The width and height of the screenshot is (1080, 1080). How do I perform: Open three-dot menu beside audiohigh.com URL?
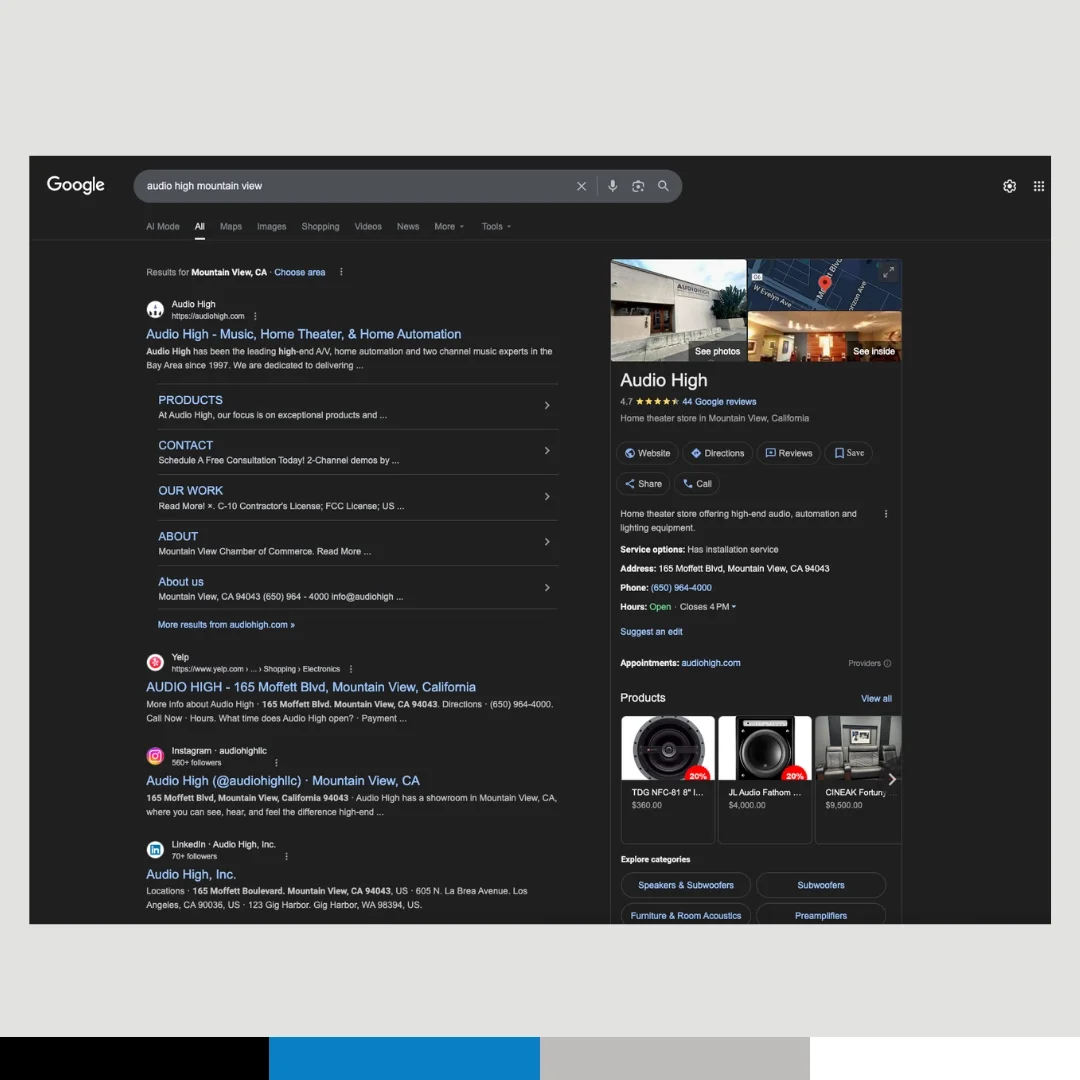(x=255, y=316)
